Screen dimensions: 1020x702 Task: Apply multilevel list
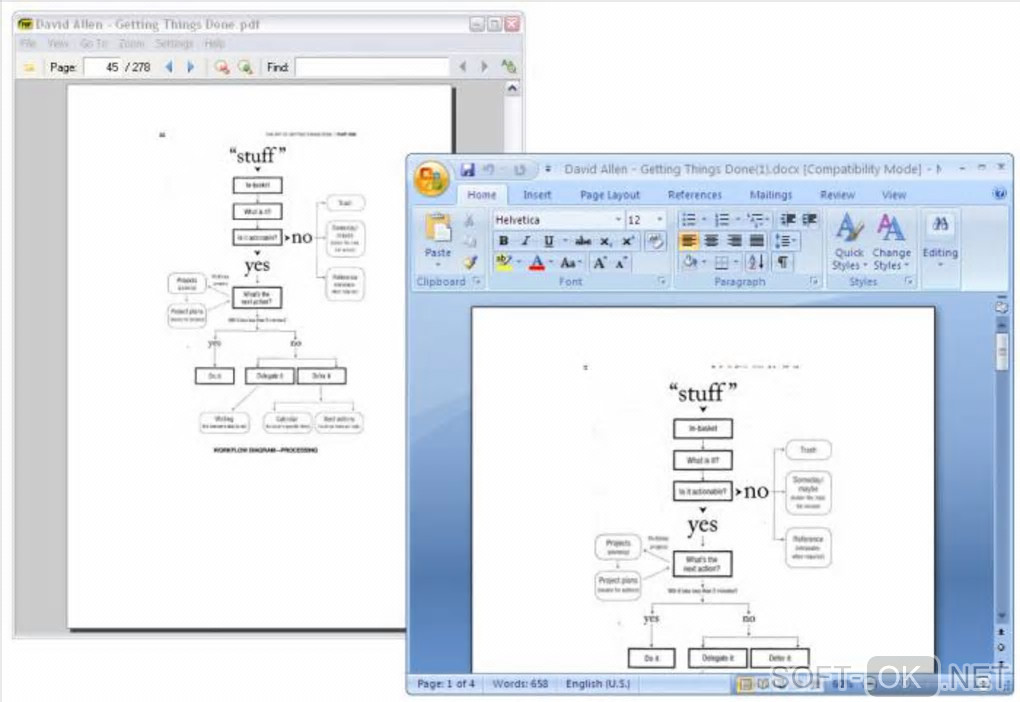tap(755, 219)
